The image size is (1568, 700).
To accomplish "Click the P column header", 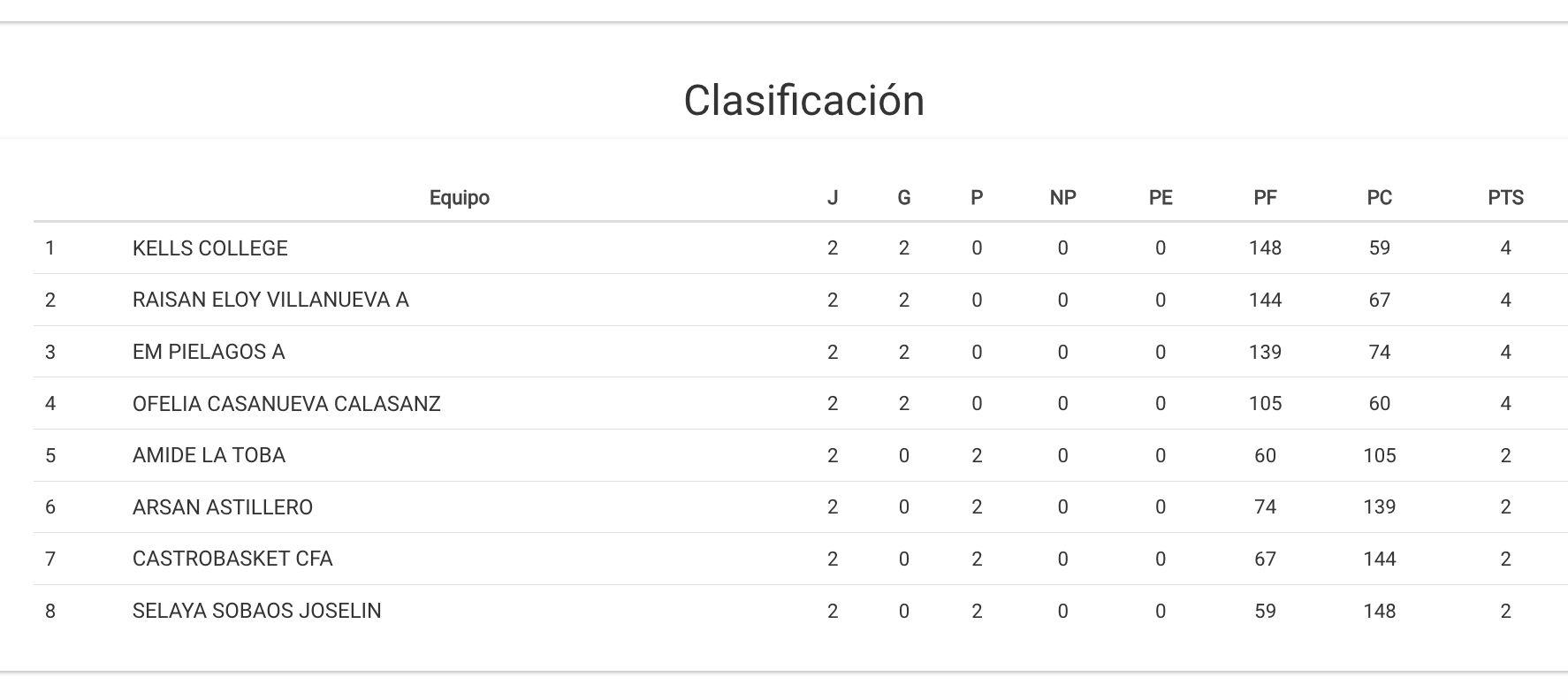I will [977, 198].
